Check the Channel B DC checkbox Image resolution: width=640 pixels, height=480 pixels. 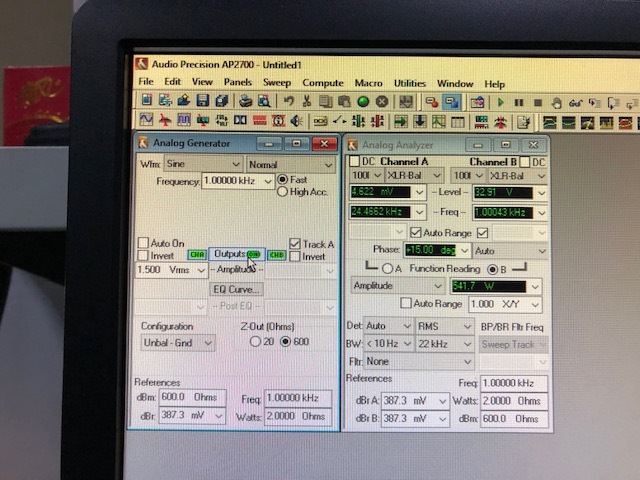pos(525,162)
